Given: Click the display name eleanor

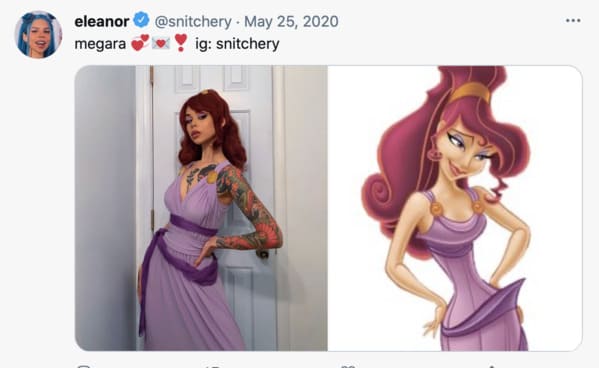Looking at the screenshot, I should pos(102,21).
